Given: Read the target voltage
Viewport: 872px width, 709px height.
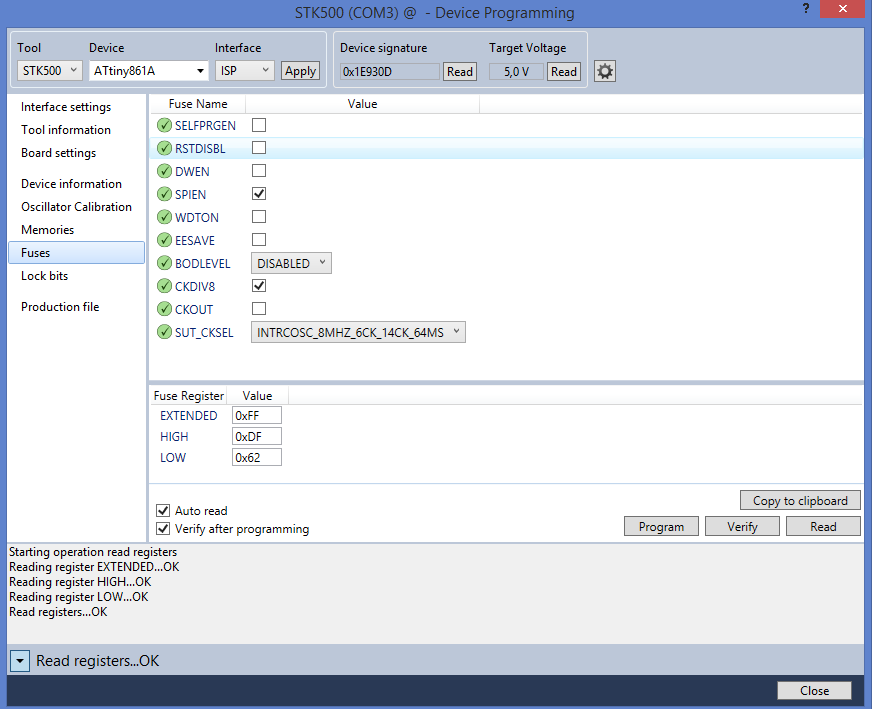Looking at the screenshot, I should (564, 72).
